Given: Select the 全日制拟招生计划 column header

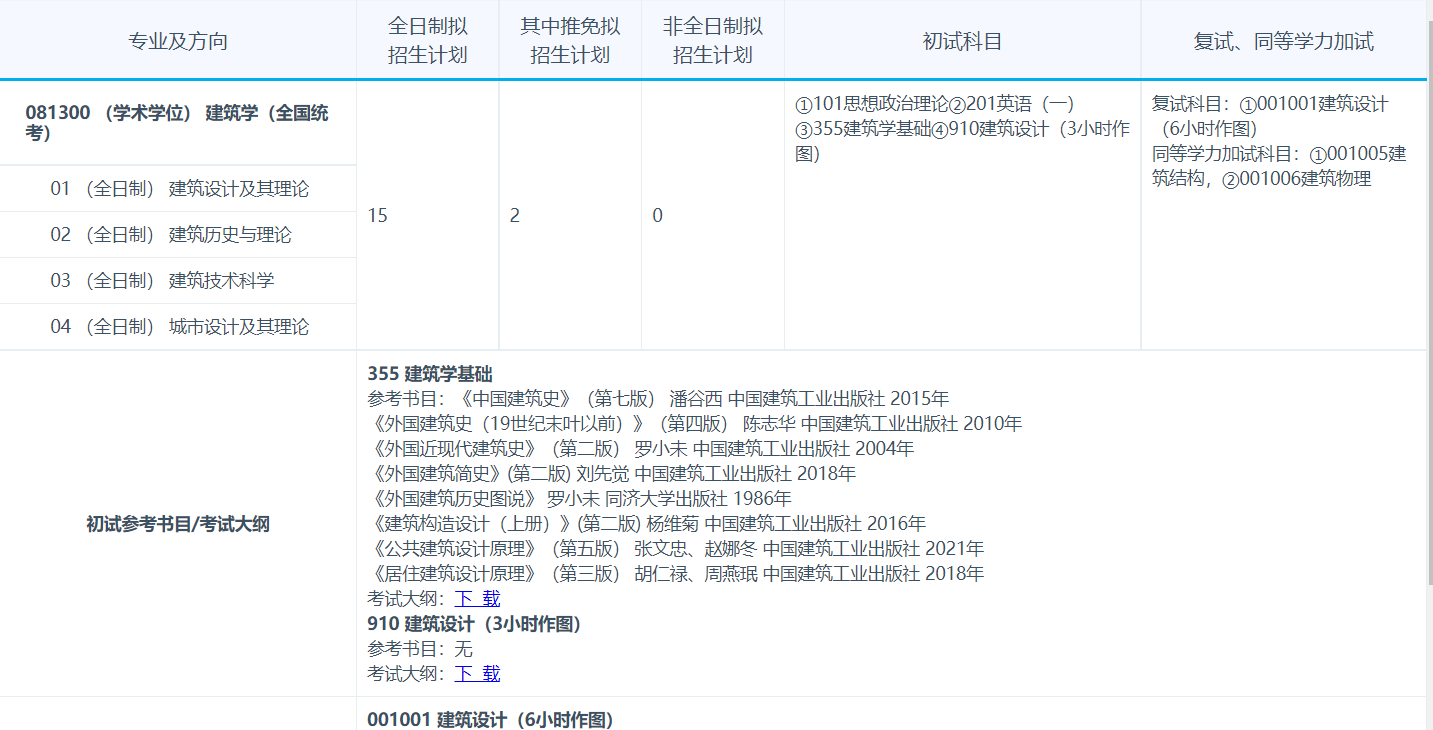Looking at the screenshot, I should 428,39.
